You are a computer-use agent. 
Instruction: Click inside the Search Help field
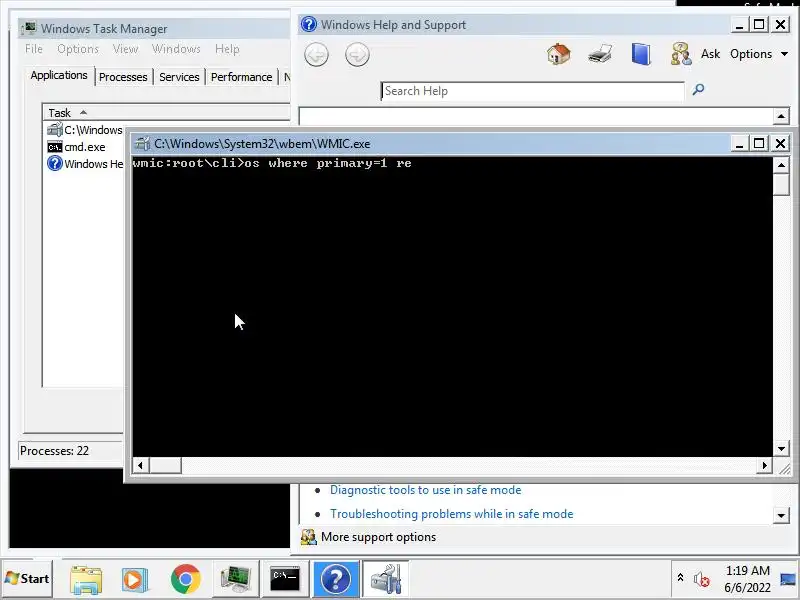tap(533, 91)
